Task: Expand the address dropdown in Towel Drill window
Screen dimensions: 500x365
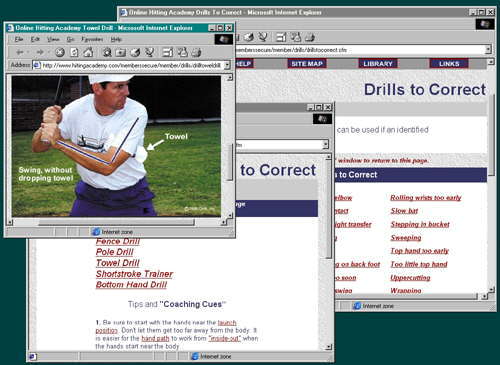Action: pos(227,65)
